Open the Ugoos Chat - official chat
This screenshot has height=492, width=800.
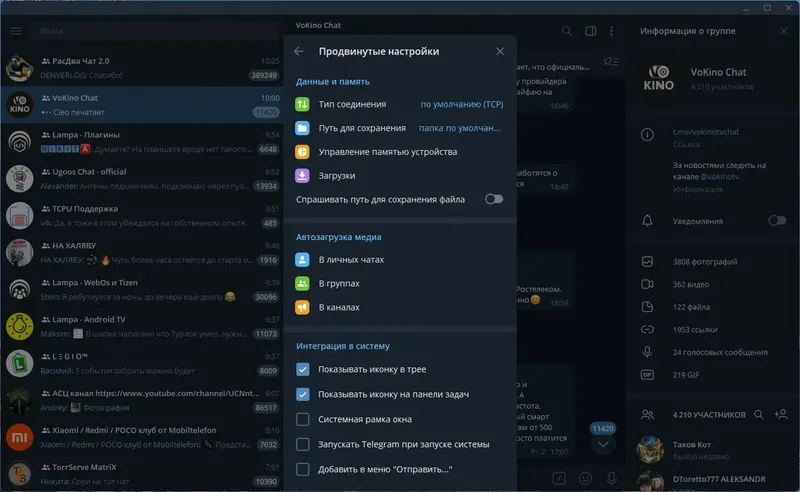[x=142, y=179]
